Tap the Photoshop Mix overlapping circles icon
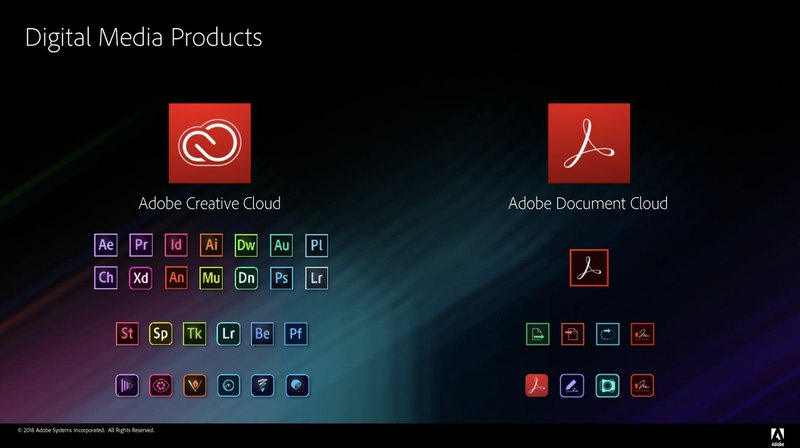 coord(297,385)
